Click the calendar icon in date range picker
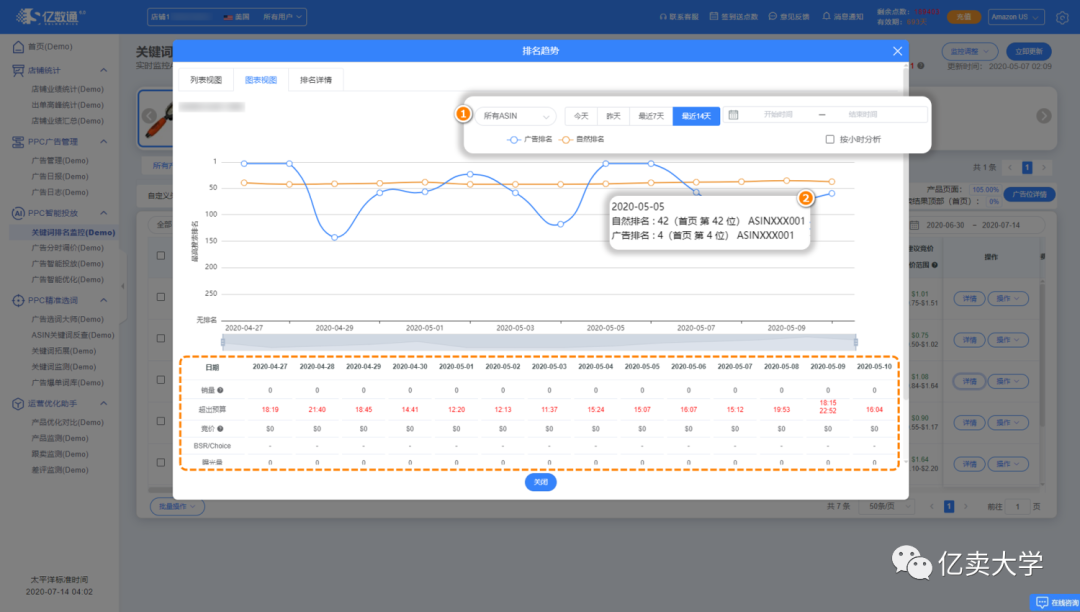The height and width of the screenshot is (612, 1080). (734, 115)
